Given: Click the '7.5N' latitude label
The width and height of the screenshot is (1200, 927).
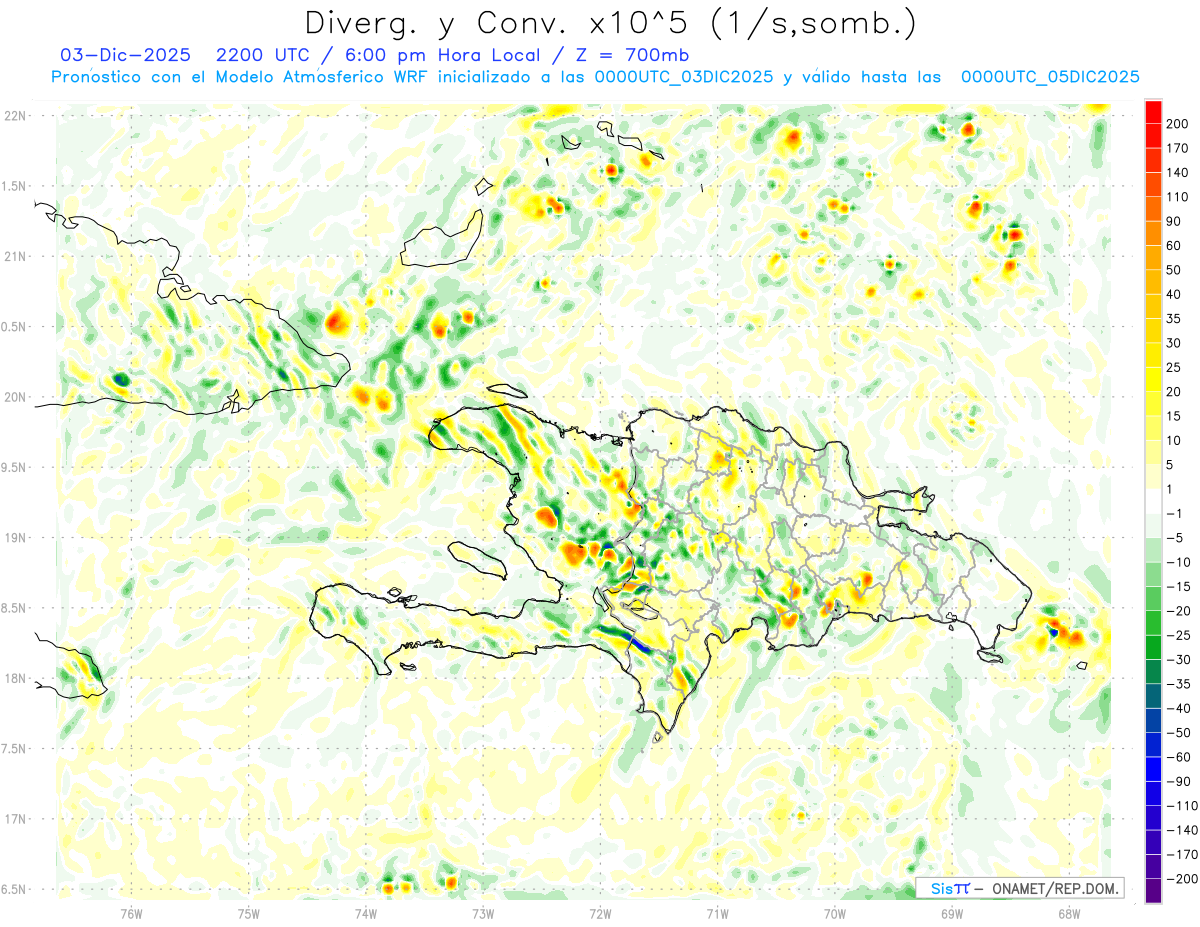Looking at the screenshot, I should pyautogui.click(x=15, y=748).
